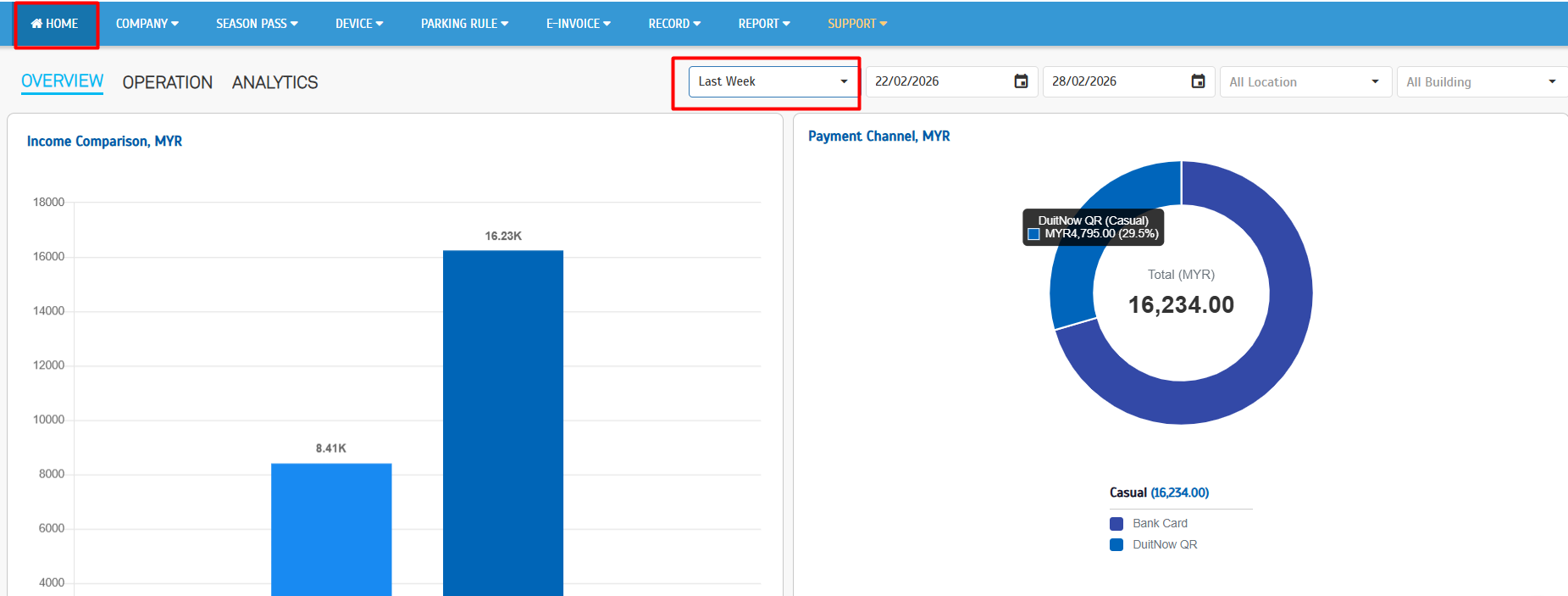Open the Season Pass menu
The image size is (1568, 596).
pyautogui.click(x=257, y=24)
